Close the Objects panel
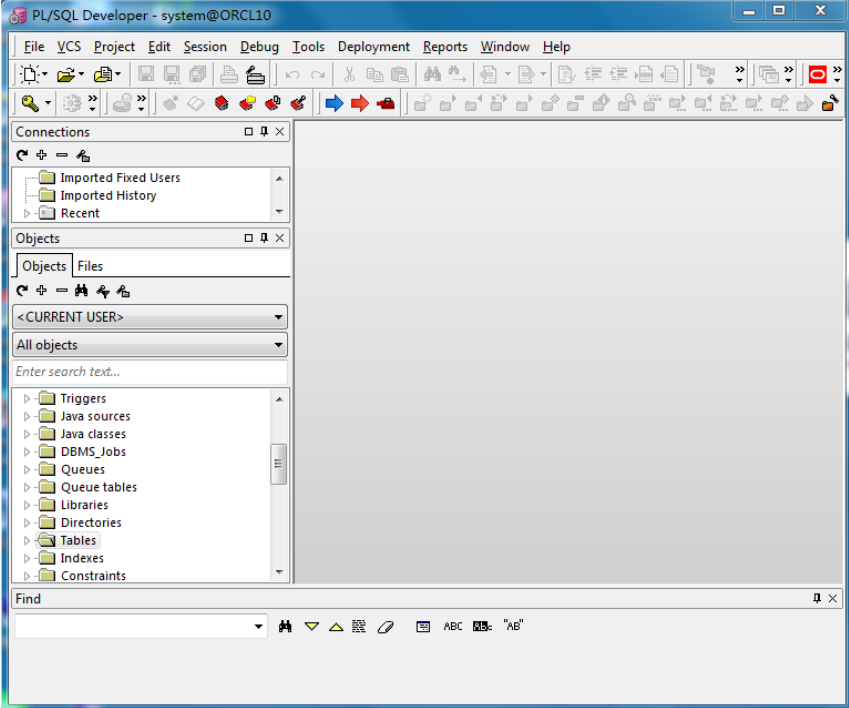The image size is (849, 708). 279,238
